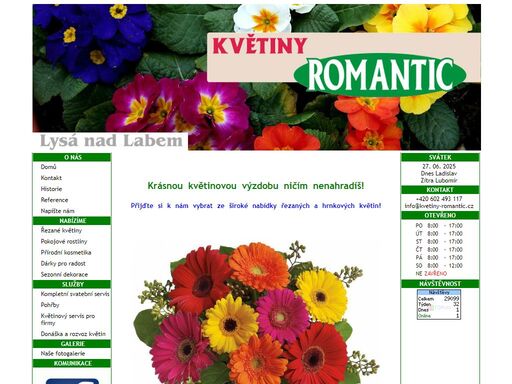Click the blue text Přijďte si k nám vybrat

(256, 206)
